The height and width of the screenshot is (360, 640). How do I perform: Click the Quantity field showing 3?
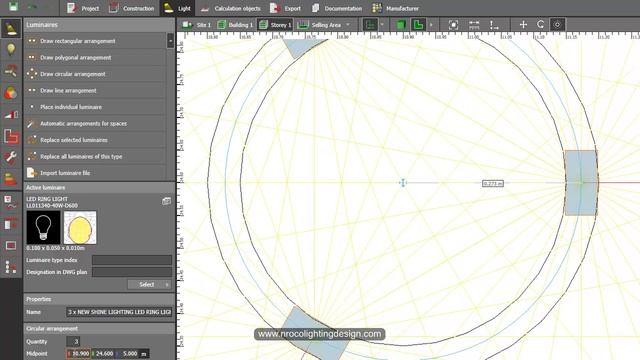point(73,342)
